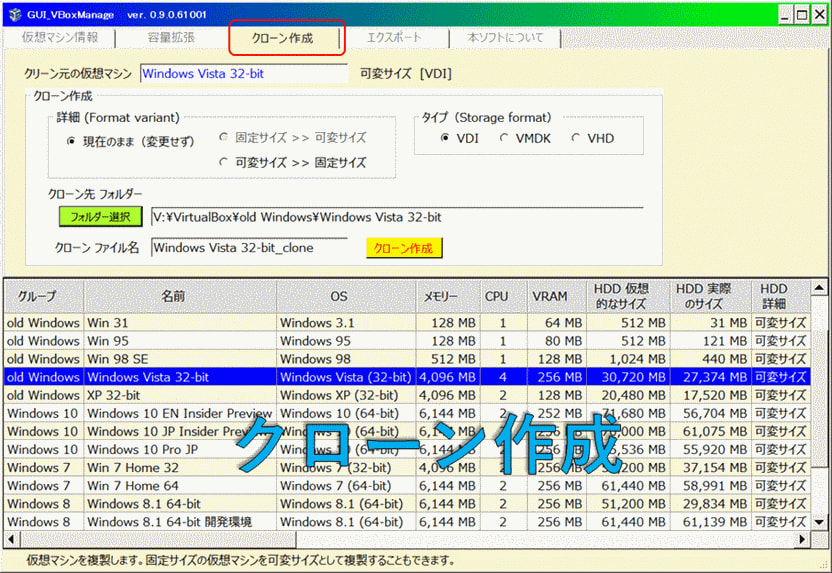Click the 17,520 MB actual size cell
832x573 pixels.
(710, 395)
